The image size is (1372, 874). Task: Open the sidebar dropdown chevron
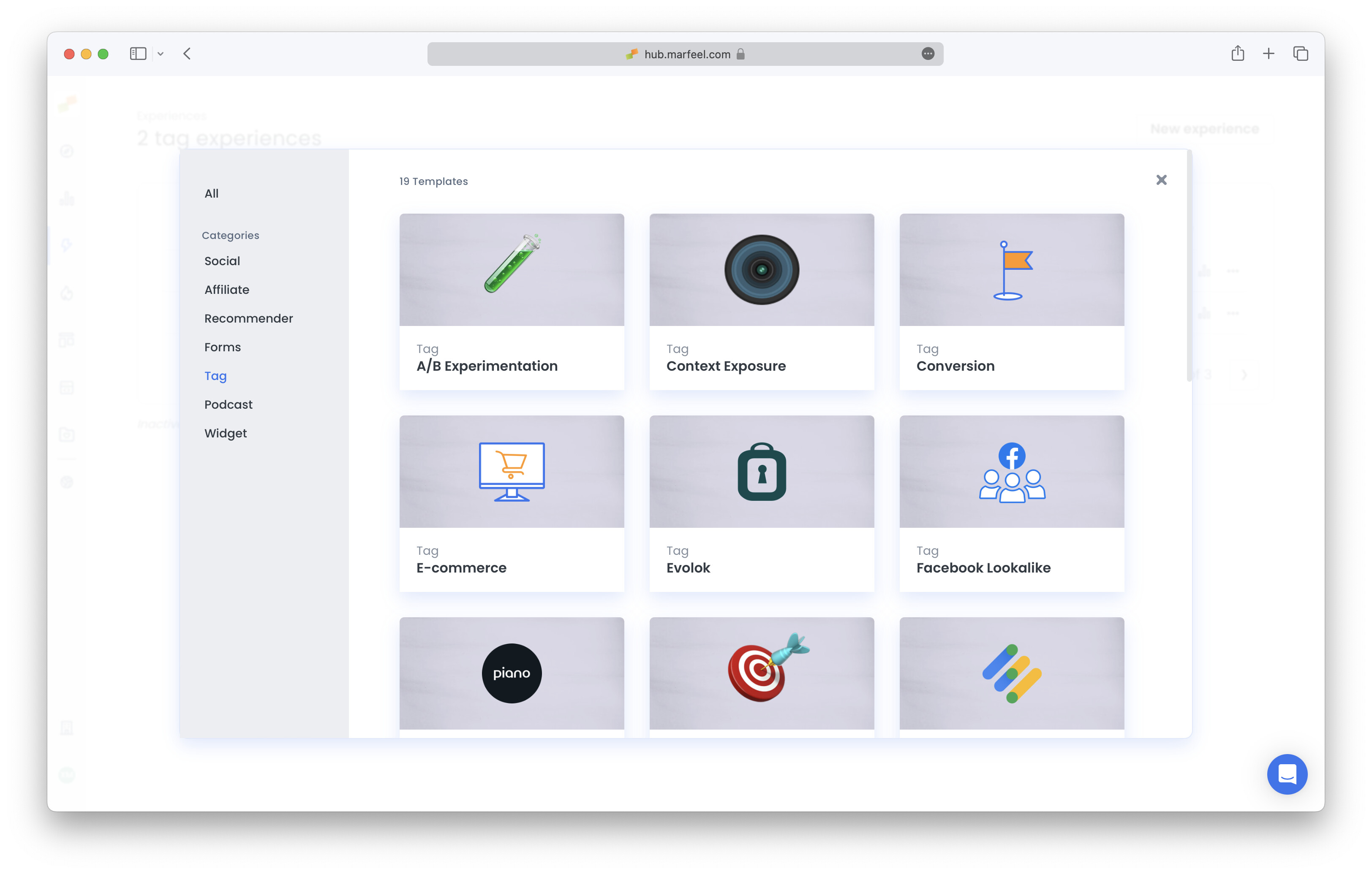click(x=160, y=54)
